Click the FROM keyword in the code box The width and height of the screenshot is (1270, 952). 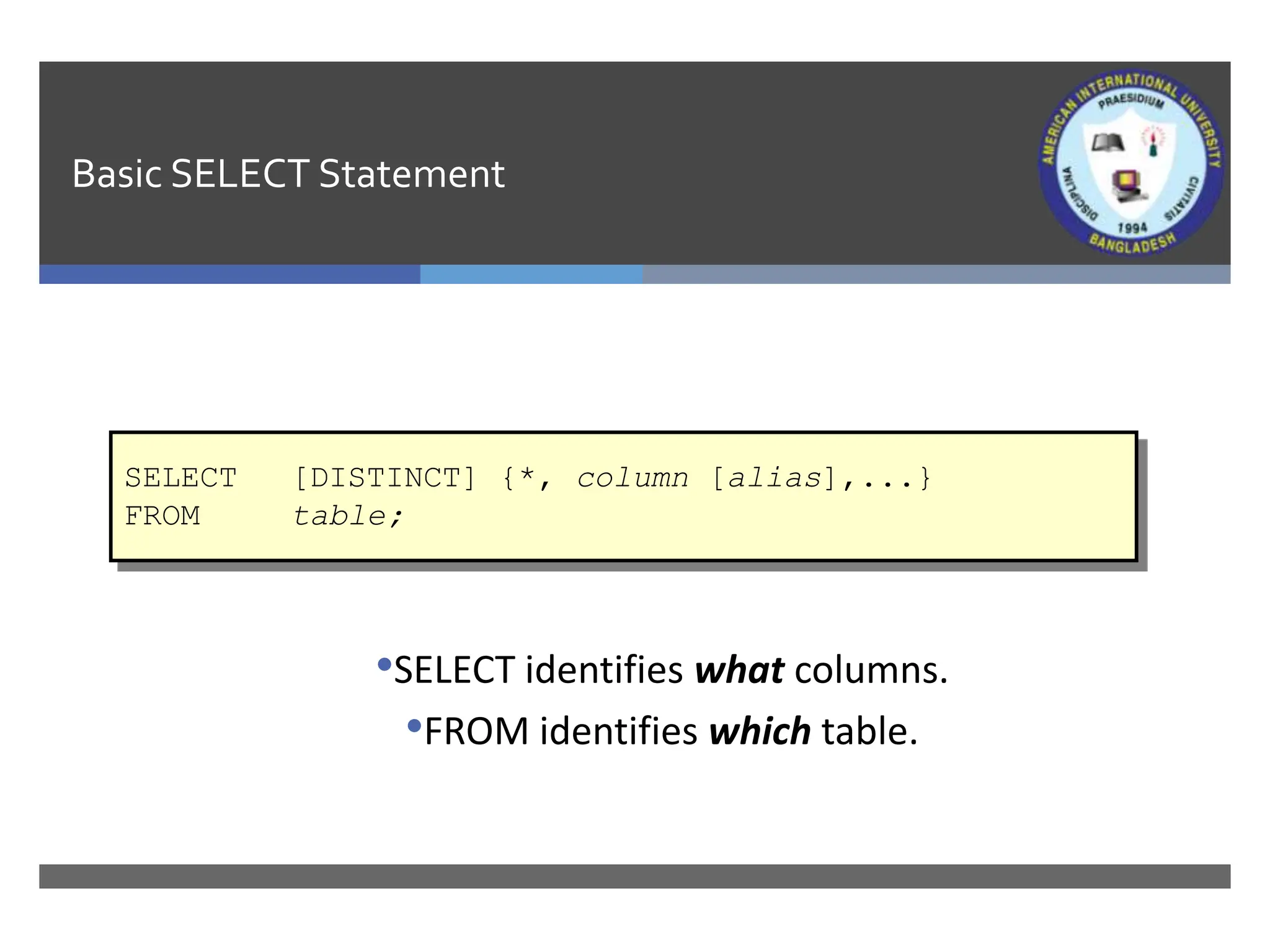point(162,516)
